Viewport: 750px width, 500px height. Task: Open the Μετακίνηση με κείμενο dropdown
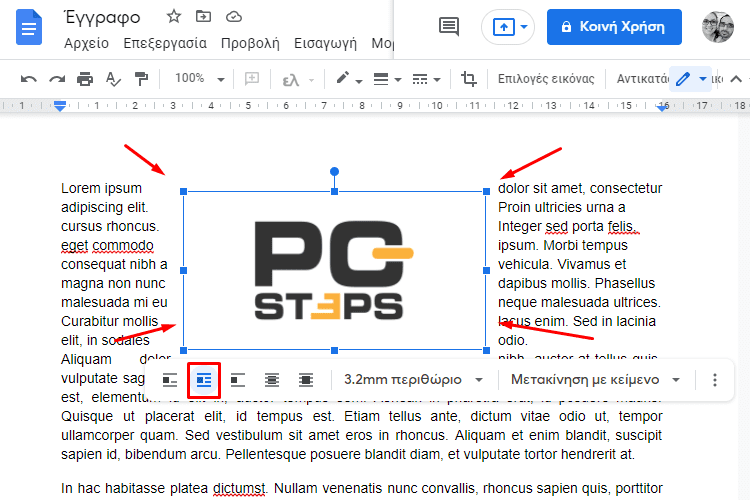coord(596,380)
